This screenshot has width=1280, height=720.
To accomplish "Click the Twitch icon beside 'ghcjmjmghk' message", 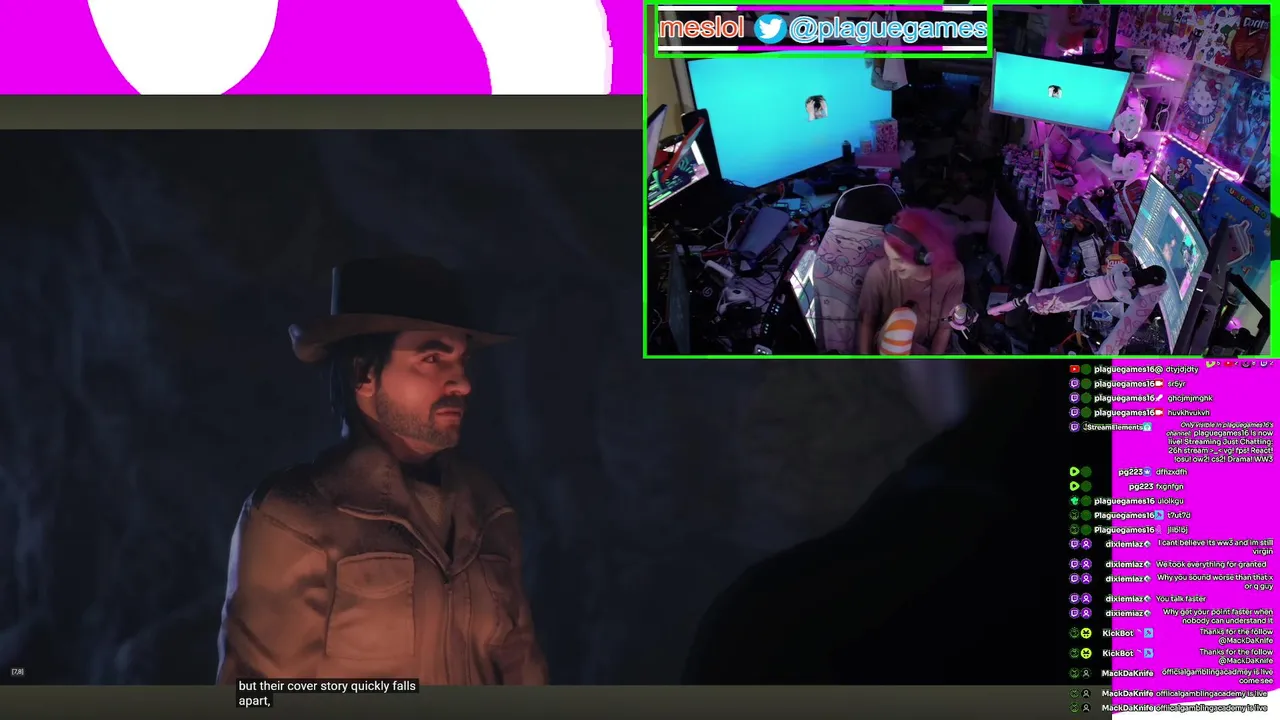I will click(x=1075, y=398).
